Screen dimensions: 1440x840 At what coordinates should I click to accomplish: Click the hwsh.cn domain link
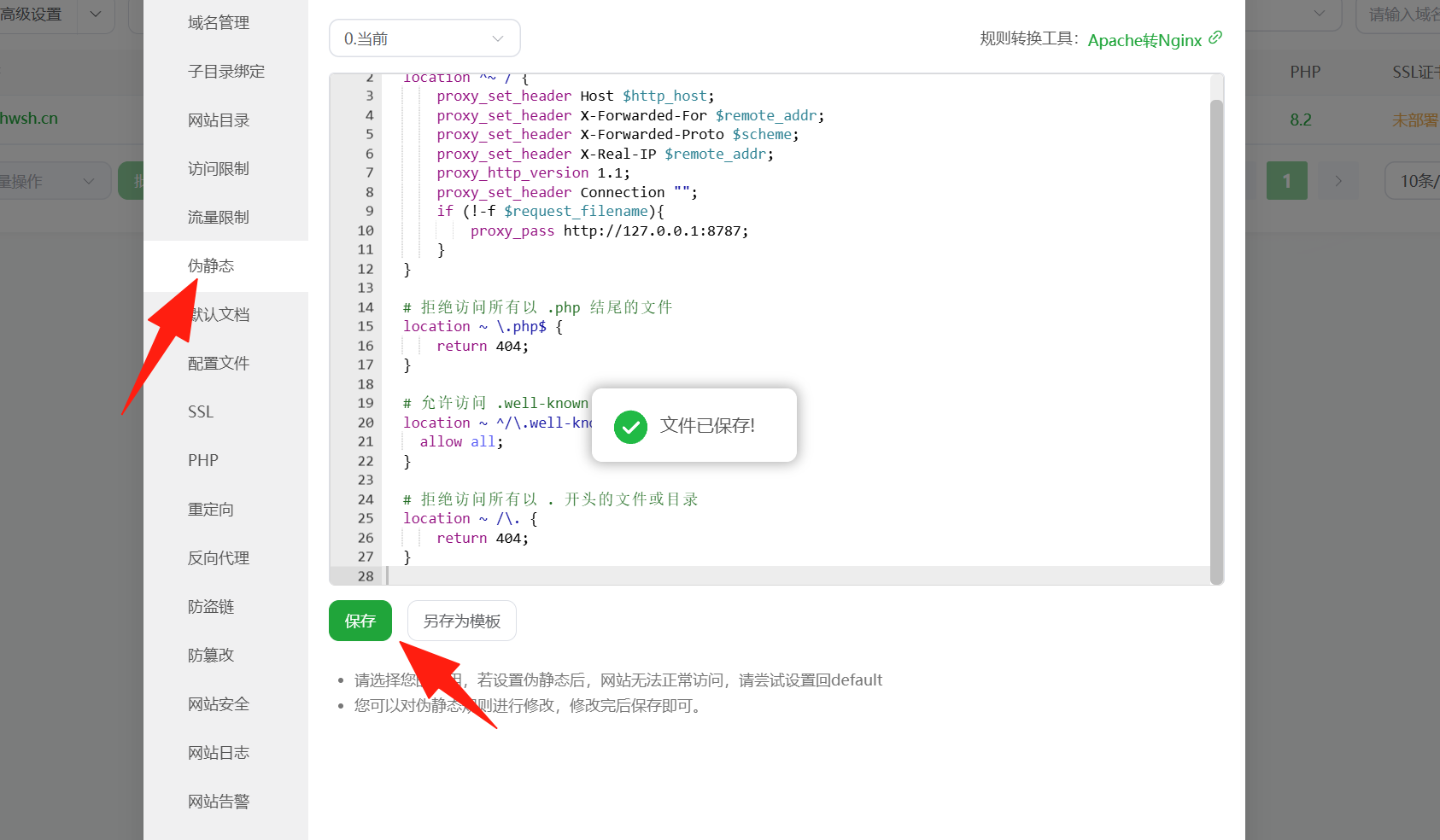pos(29,119)
